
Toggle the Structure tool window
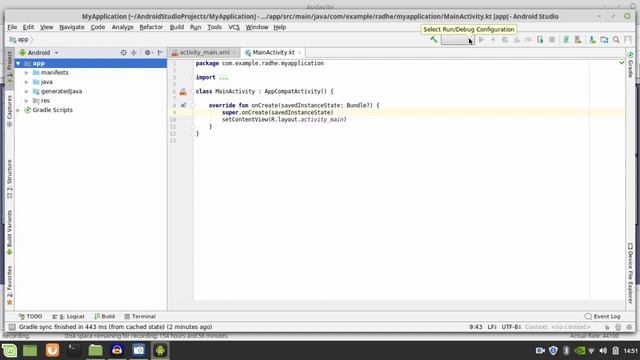click(x=9, y=179)
